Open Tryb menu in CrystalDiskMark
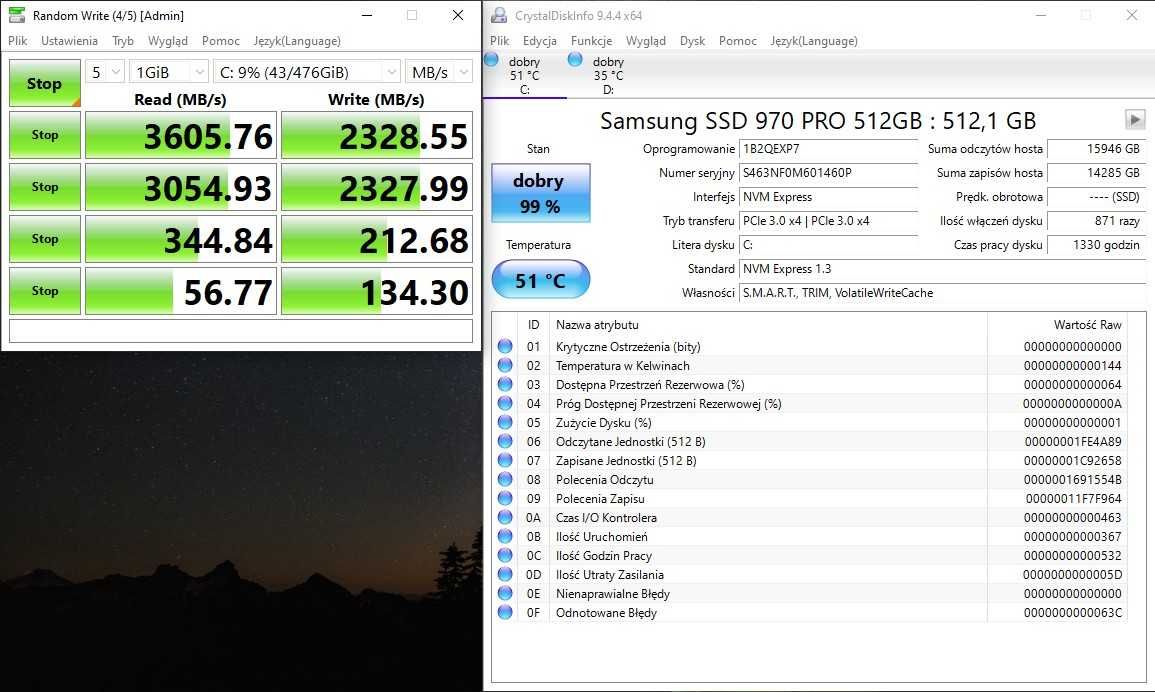1155x692 pixels. coord(123,41)
